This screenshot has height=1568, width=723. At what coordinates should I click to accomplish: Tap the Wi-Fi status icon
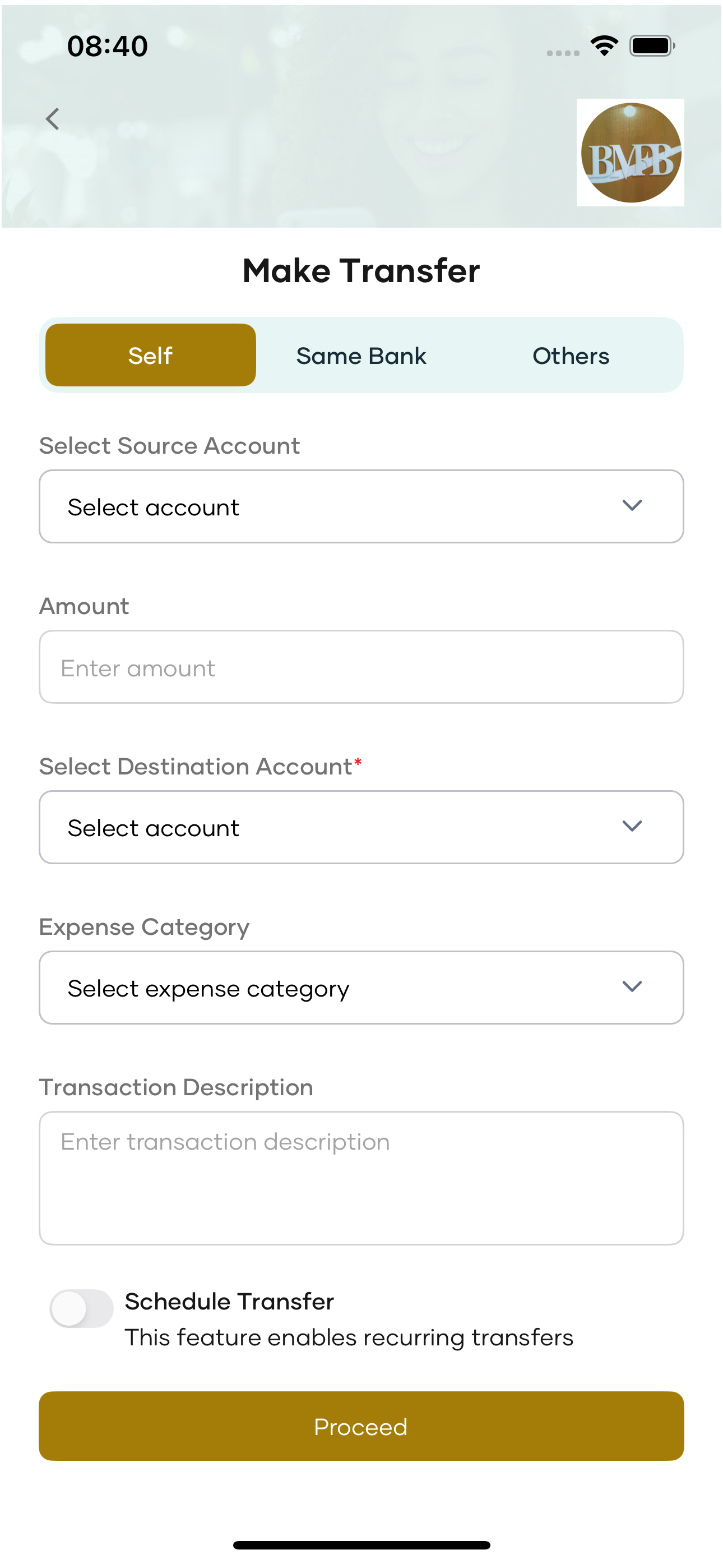[604, 45]
